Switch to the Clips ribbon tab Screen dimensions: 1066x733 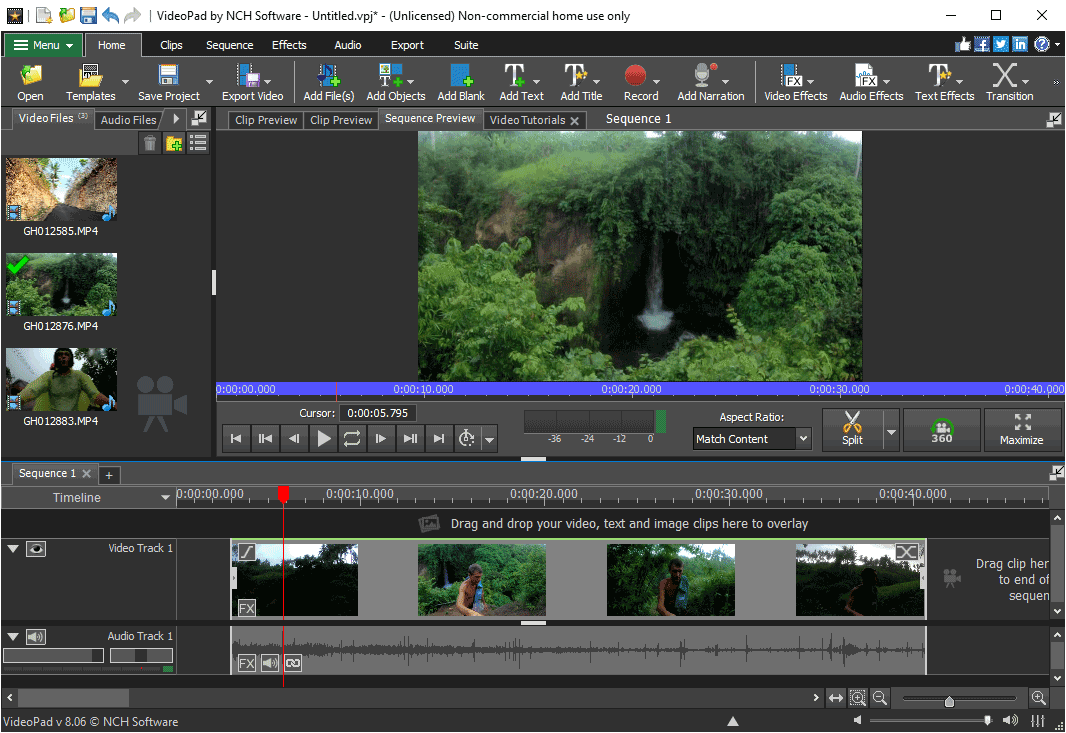coord(171,45)
